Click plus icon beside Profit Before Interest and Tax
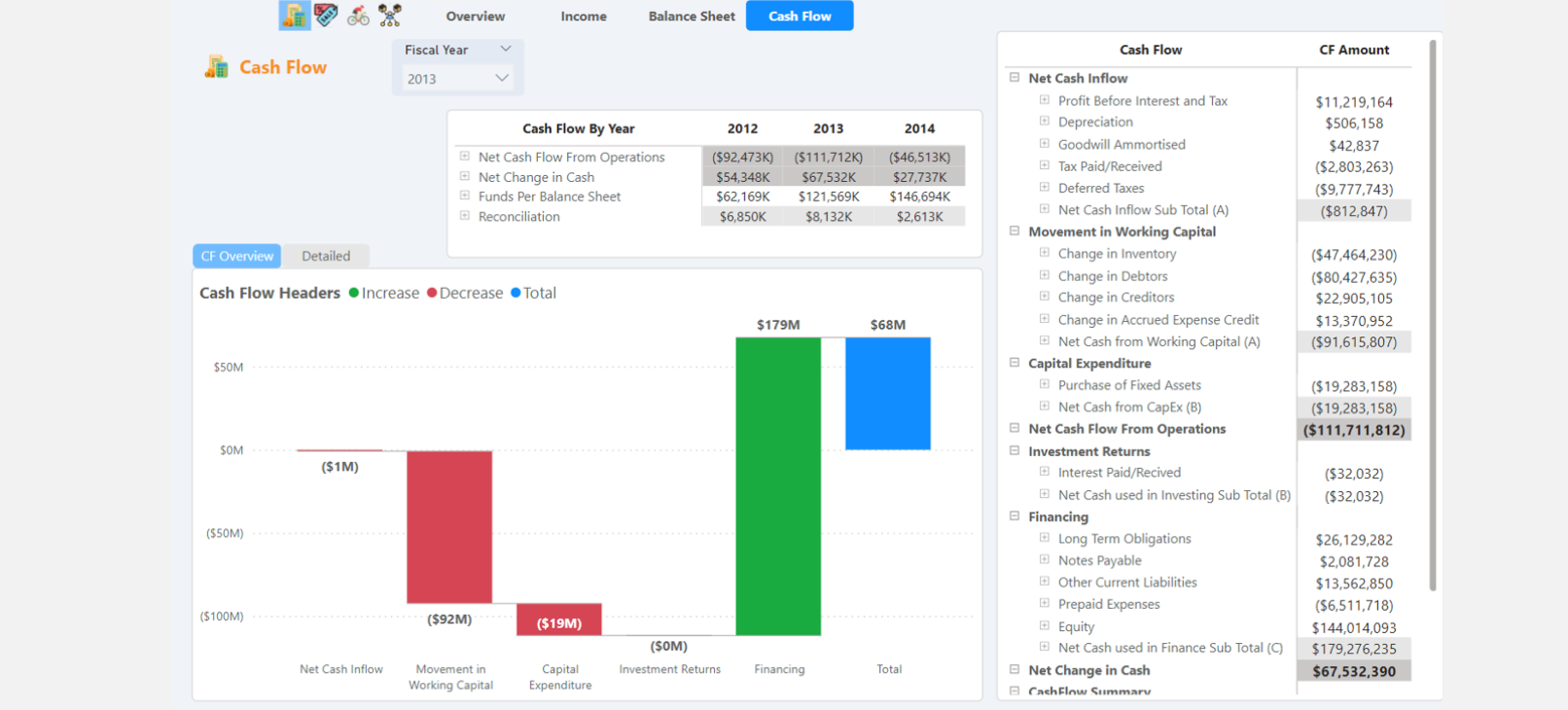Viewport: 1568px width, 710px height. tap(1044, 100)
